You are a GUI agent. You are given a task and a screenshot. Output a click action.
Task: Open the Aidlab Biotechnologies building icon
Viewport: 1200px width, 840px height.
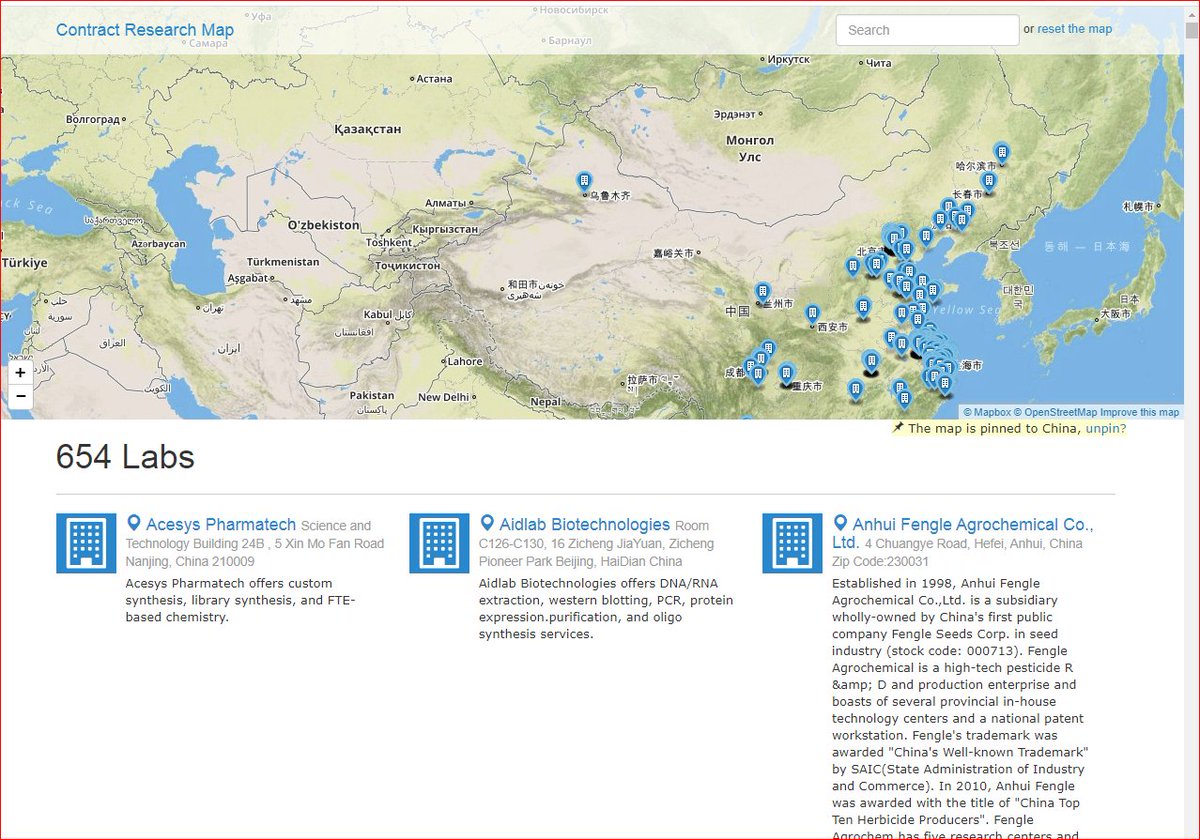click(439, 544)
